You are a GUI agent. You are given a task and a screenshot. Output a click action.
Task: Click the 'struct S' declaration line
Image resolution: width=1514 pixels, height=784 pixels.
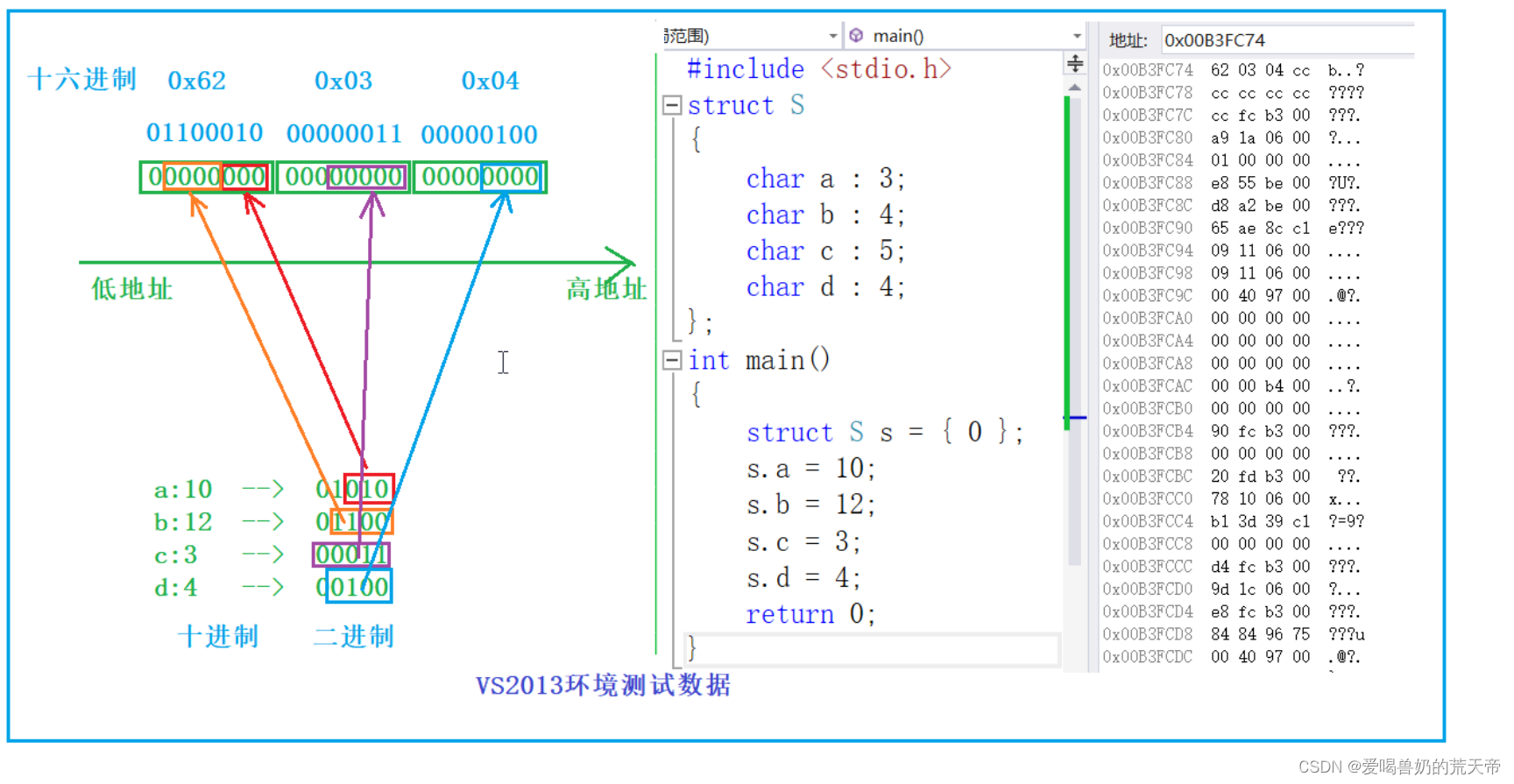[x=746, y=105]
